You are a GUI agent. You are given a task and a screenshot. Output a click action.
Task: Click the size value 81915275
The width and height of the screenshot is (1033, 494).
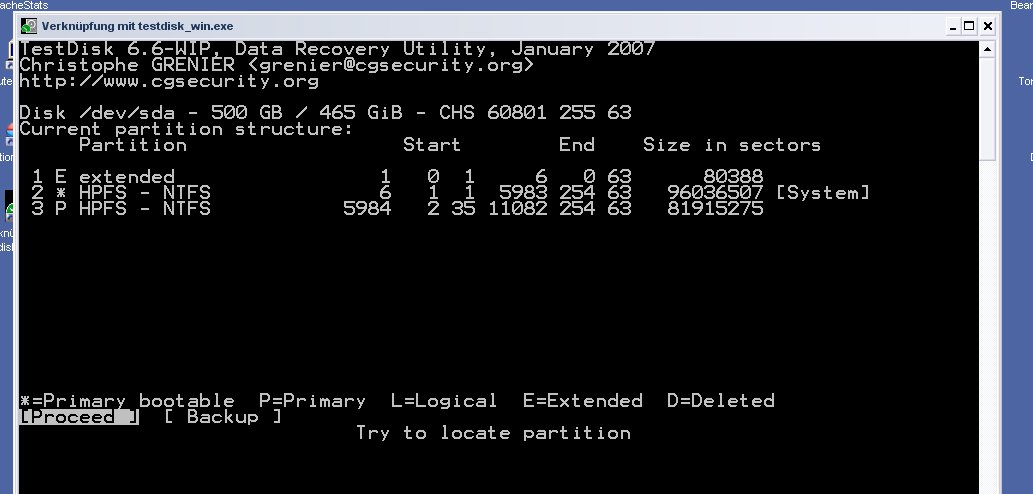(715, 209)
